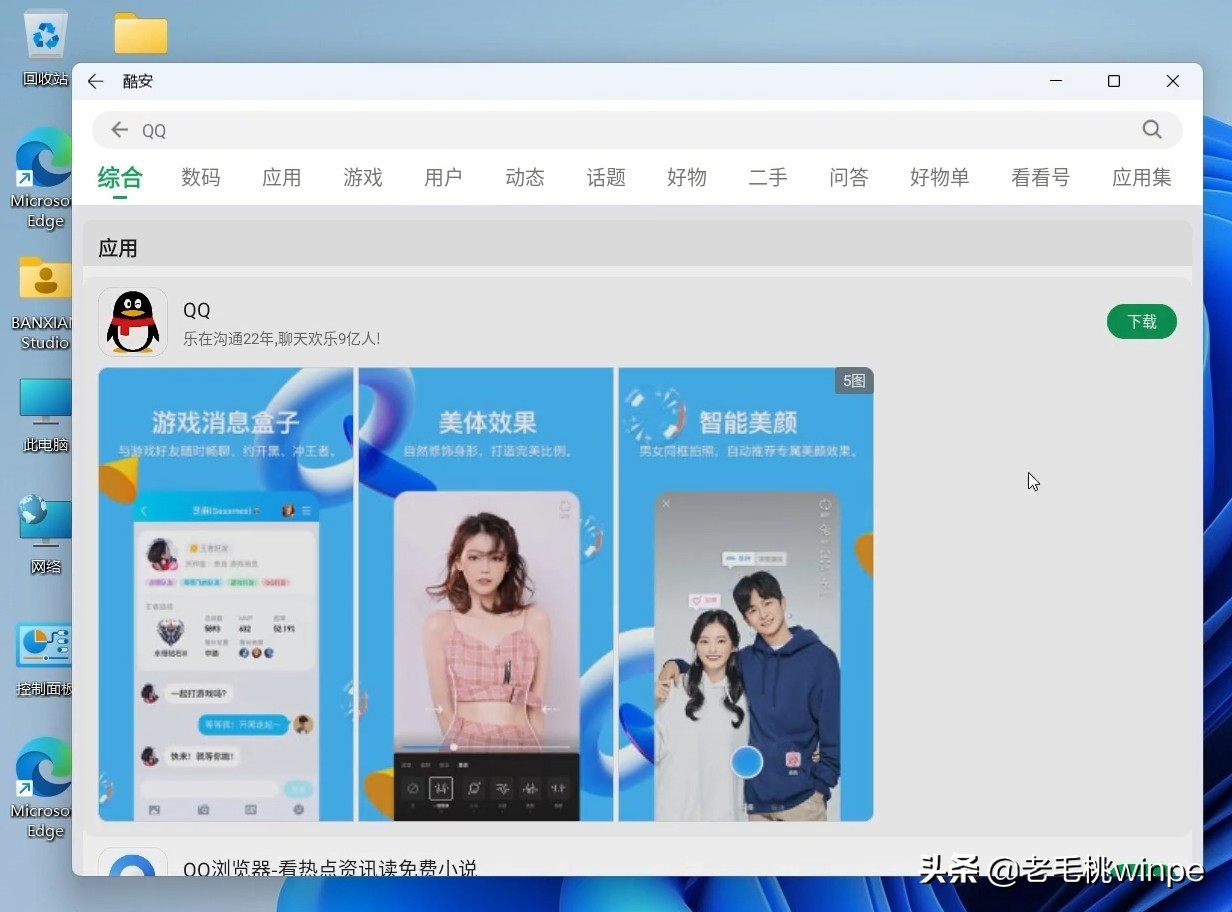Open the yellow folder on the desktop
The image size is (1232, 912).
click(x=140, y=33)
